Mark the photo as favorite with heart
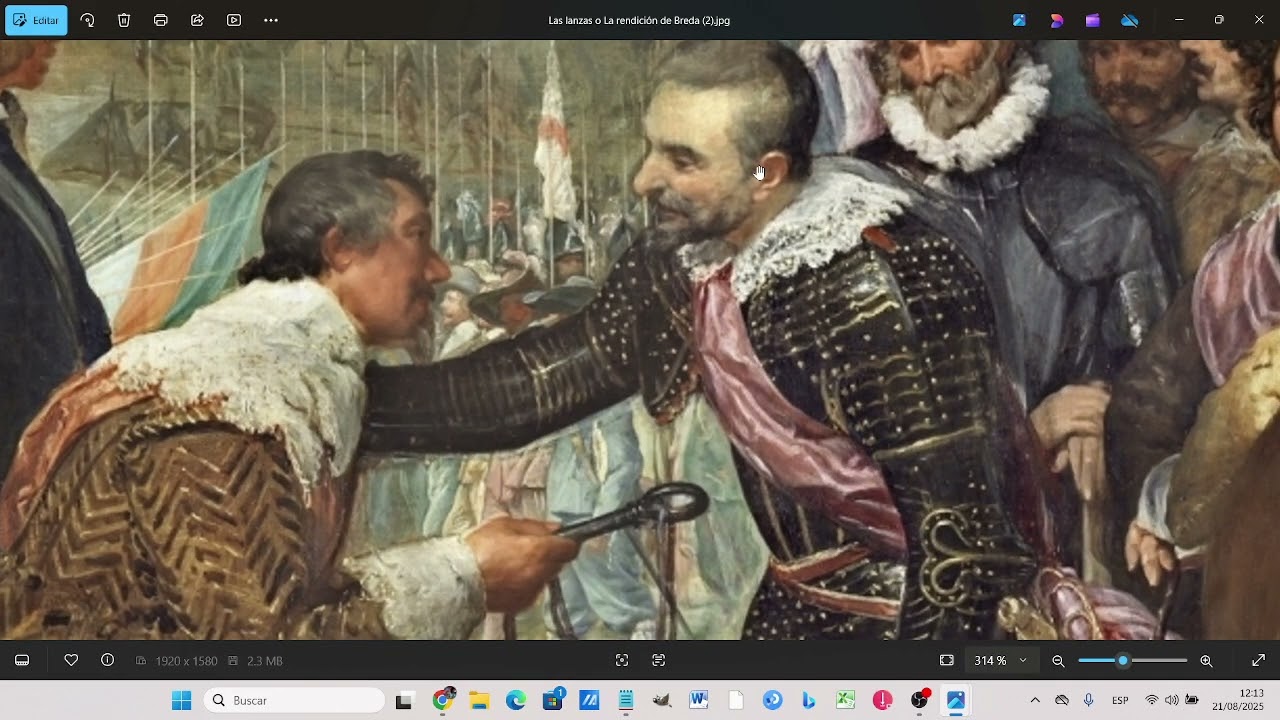 (71, 660)
